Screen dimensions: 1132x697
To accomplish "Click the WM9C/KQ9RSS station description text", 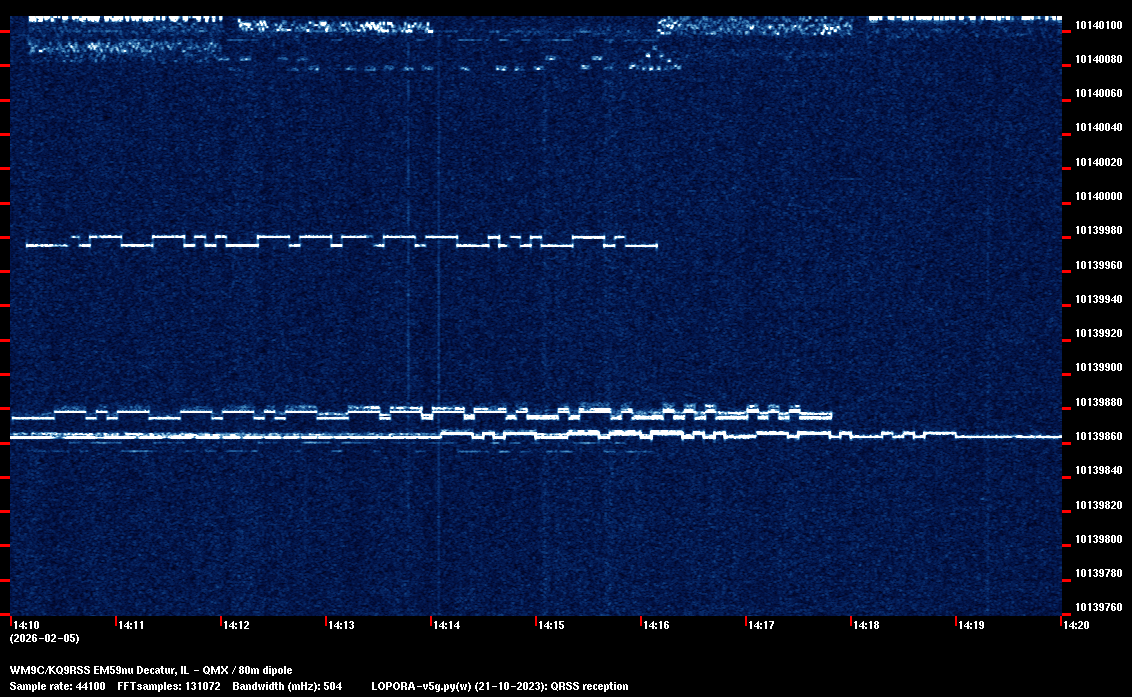I will (x=151, y=669).
